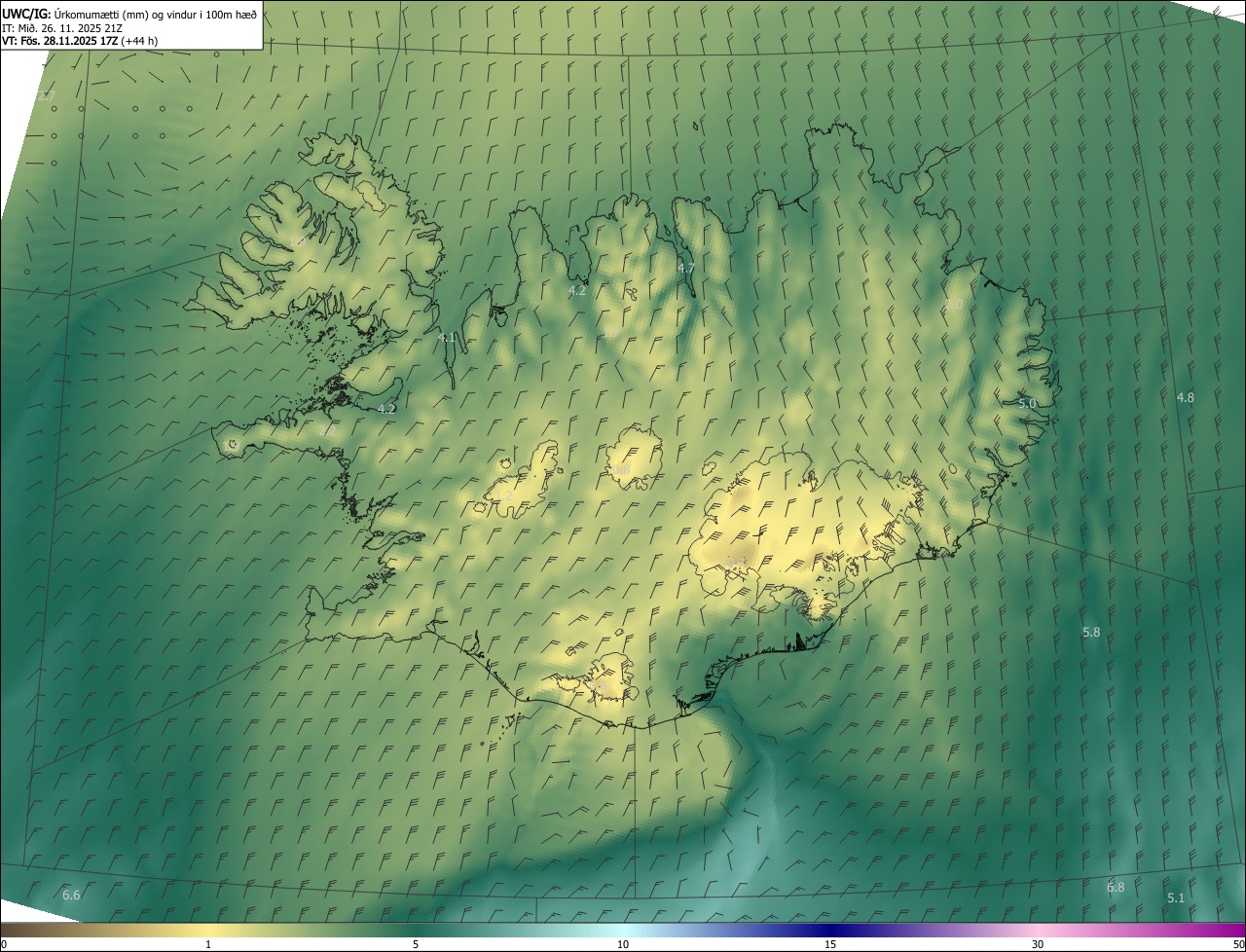Click the colorbar tick label '1'

pos(208,944)
